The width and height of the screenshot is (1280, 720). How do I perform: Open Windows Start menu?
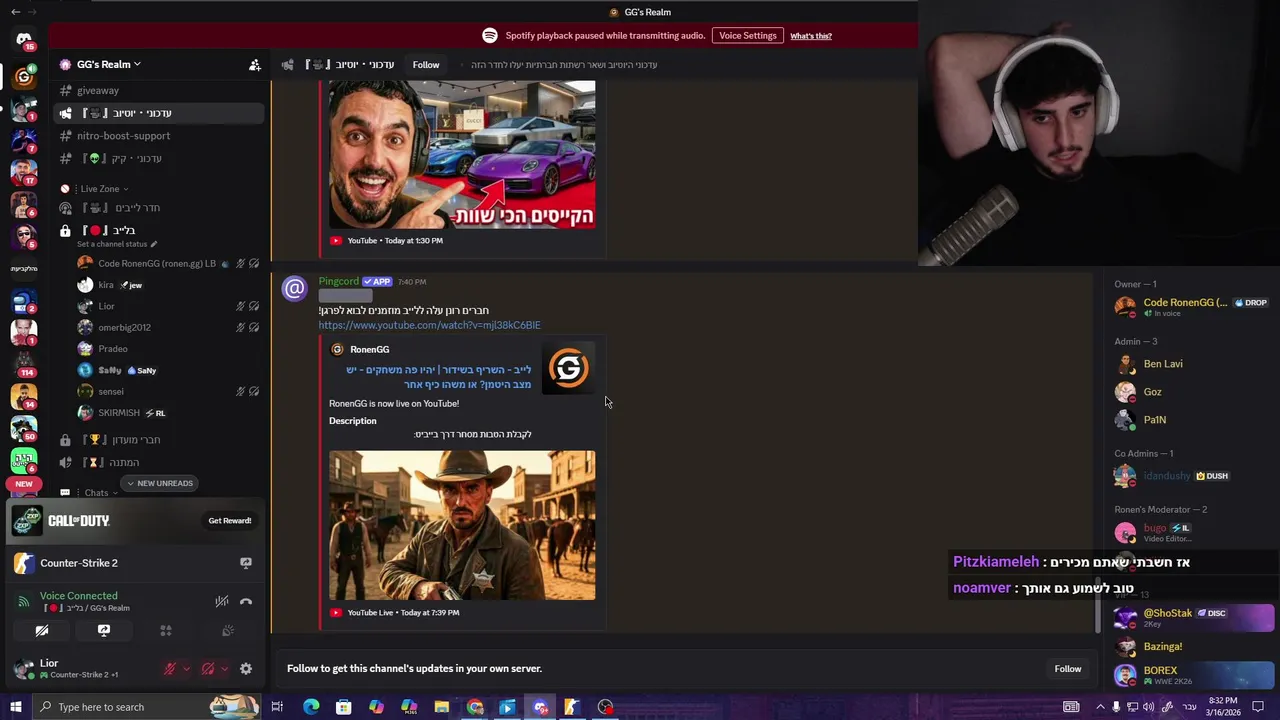click(15, 707)
